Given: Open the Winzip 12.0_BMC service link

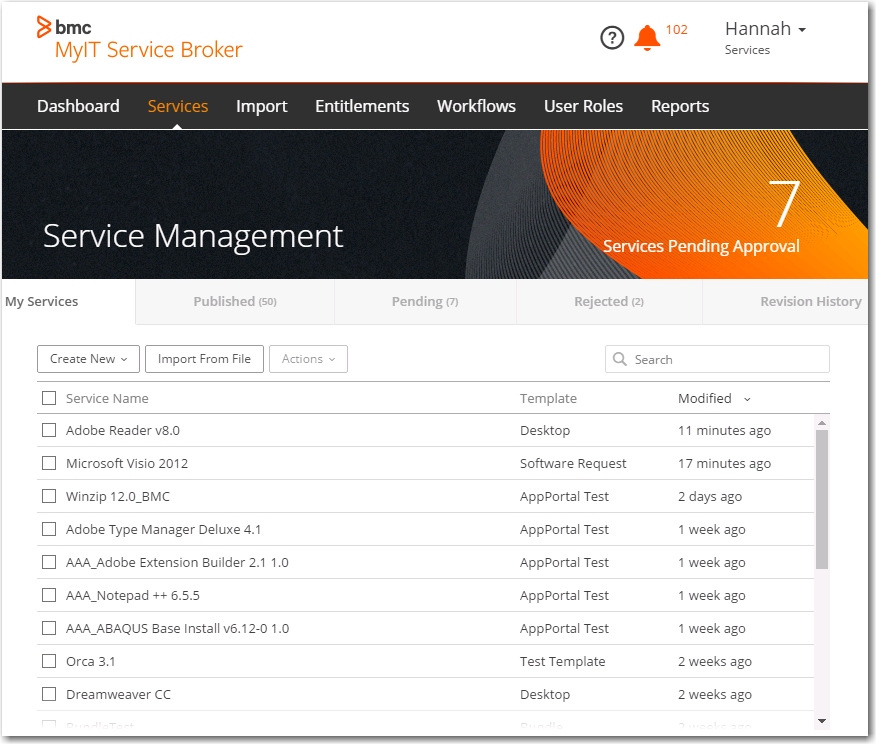Looking at the screenshot, I should click(118, 497).
